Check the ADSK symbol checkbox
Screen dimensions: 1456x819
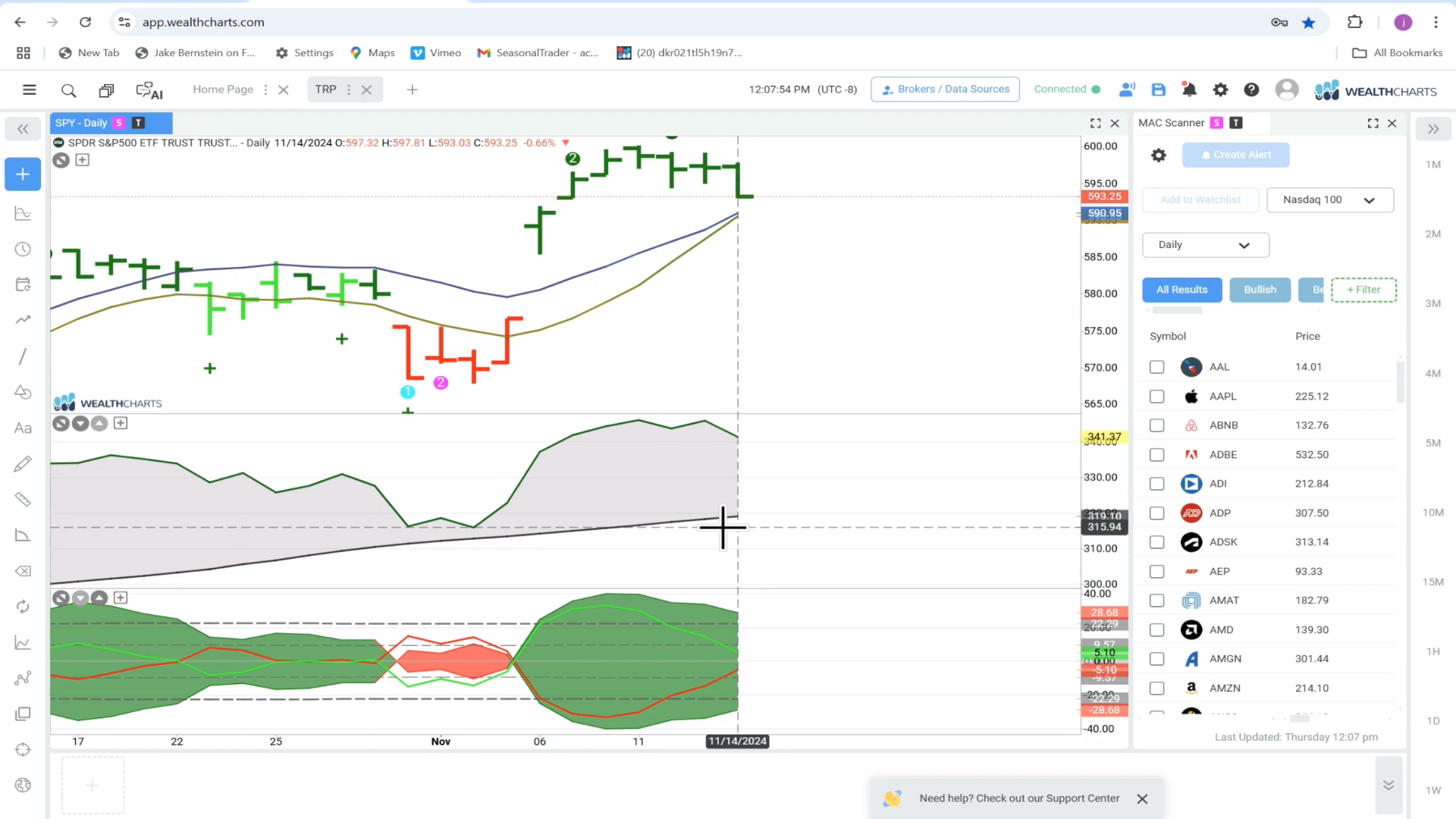[1156, 542]
